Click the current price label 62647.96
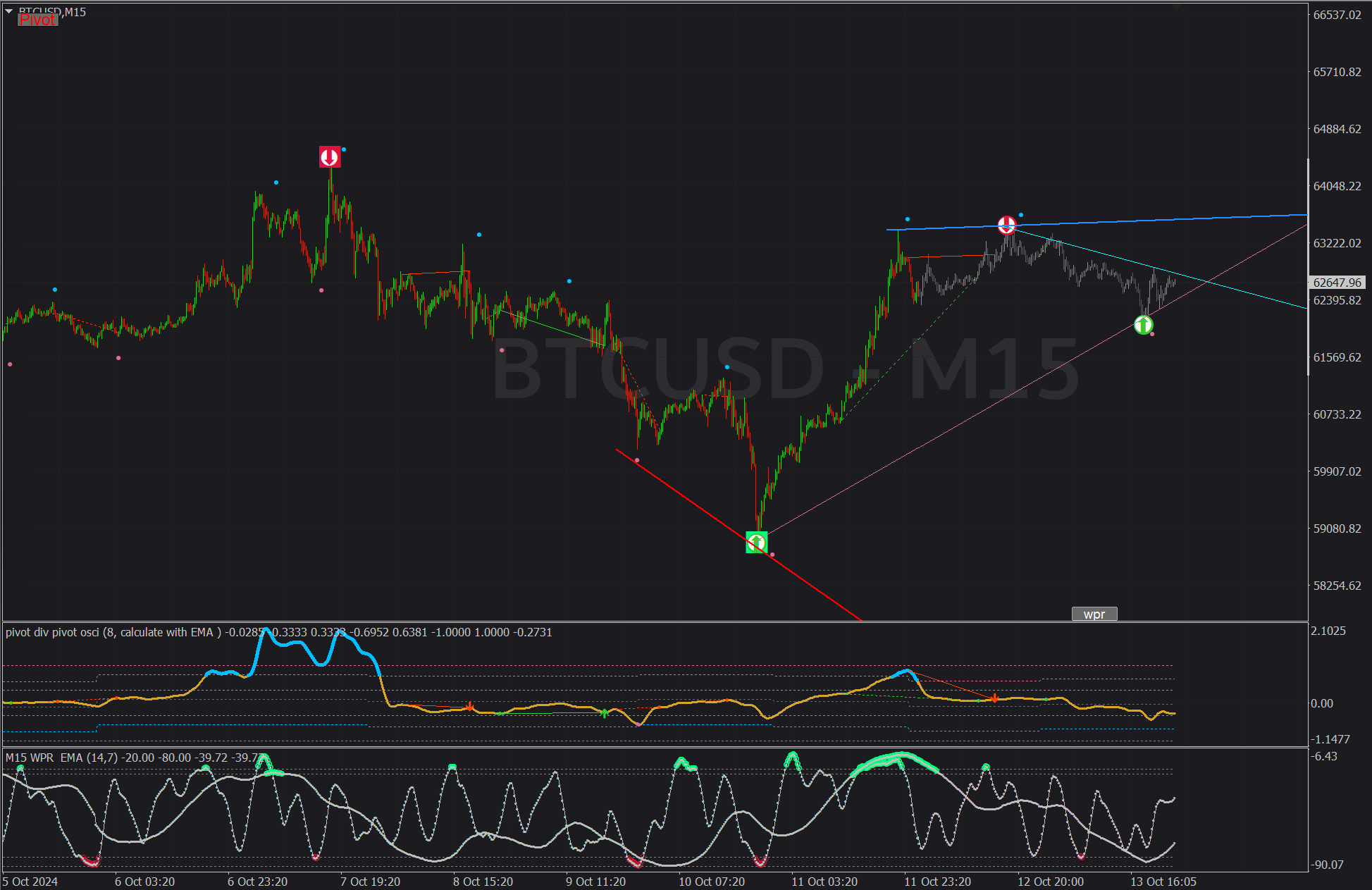Image resolution: width=1372 pixels, height=890 pixels. pyautogui.click(x=1337, y=283)
